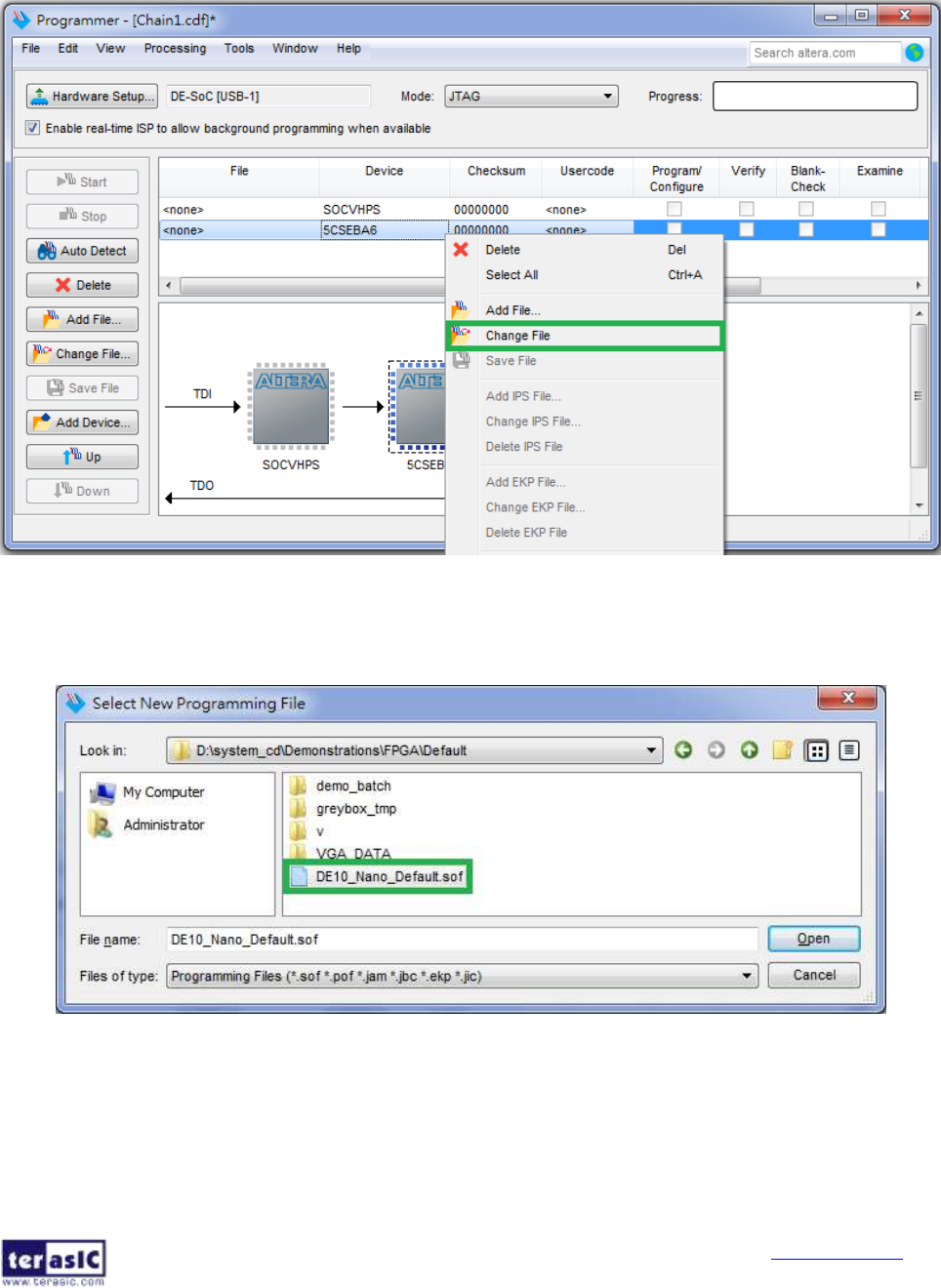The height and width of the screenshot is (1288, 941).
Task: Select the demo_batch folder
Action: (342, 785)
